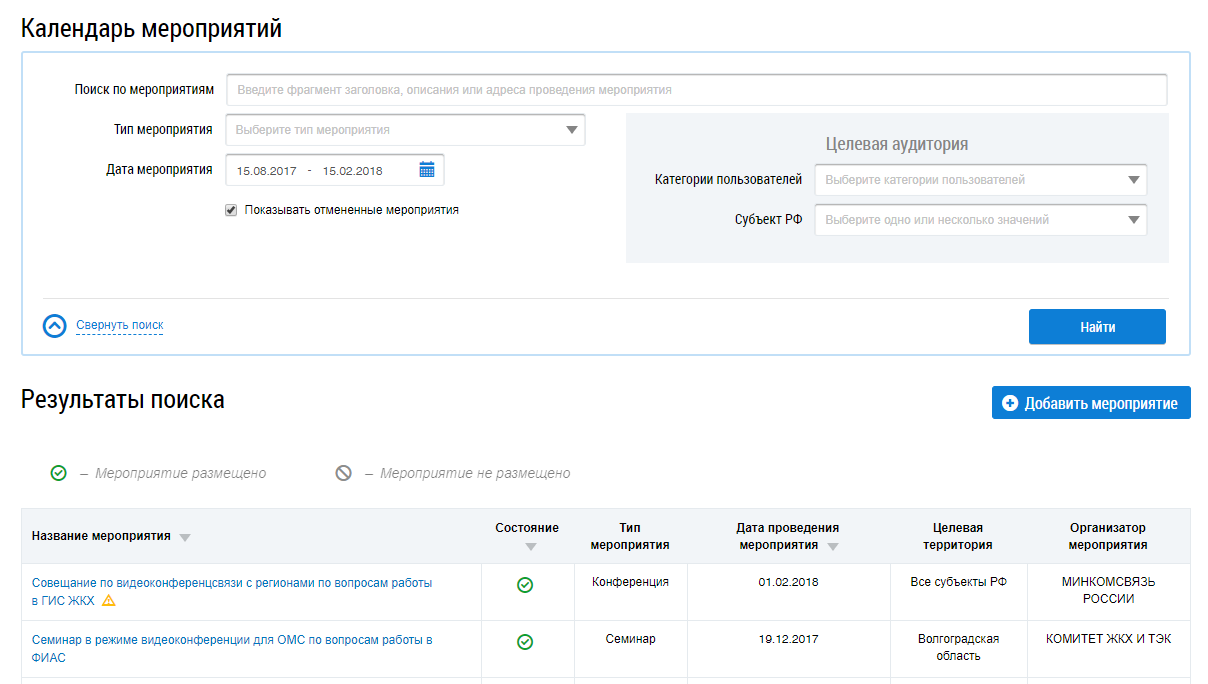Open the calendar date picker icon
Image resolution: width=1208 pixels, height=684 pixels.
pos(427,170)
